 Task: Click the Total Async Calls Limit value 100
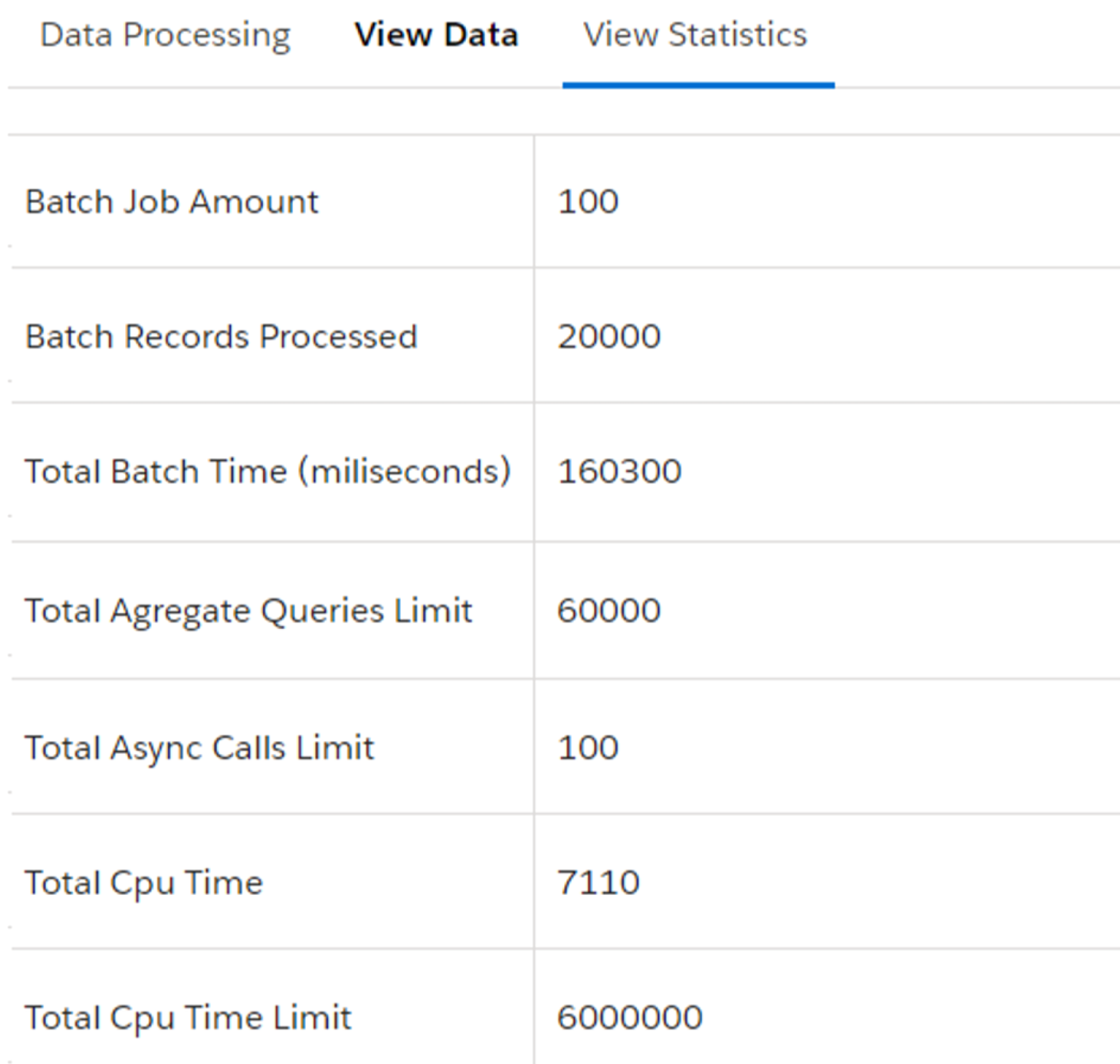click(x=588, y=748)
